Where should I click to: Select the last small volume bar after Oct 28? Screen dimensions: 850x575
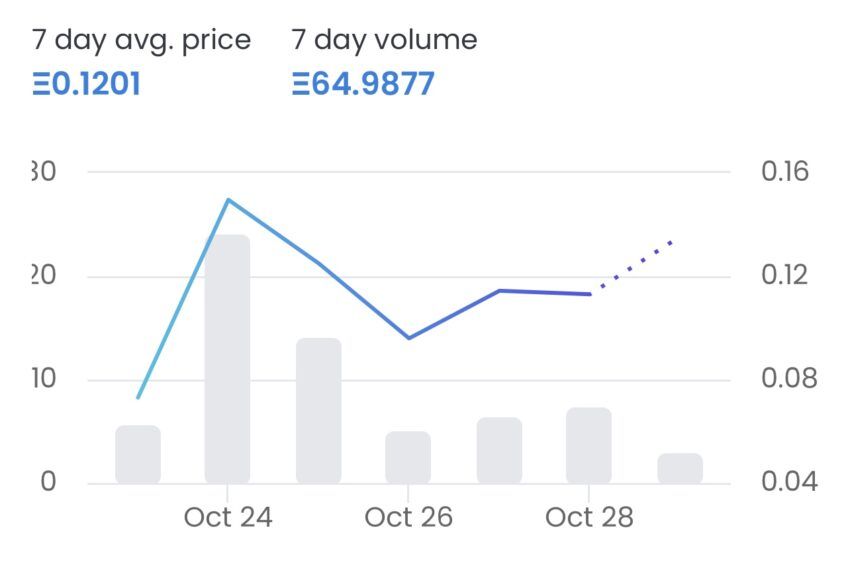point(680,468)
